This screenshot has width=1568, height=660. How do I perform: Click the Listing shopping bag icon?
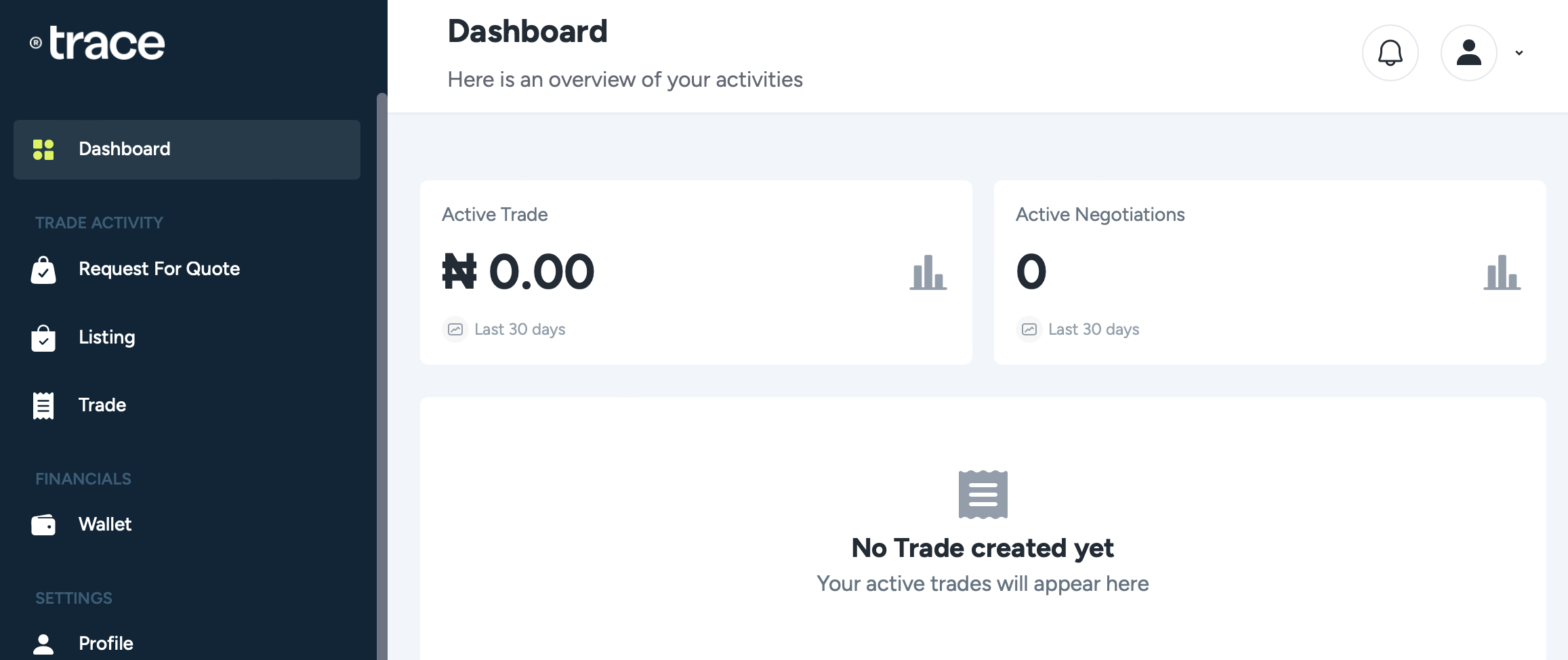pyautogui.click(x=43, y=338)
